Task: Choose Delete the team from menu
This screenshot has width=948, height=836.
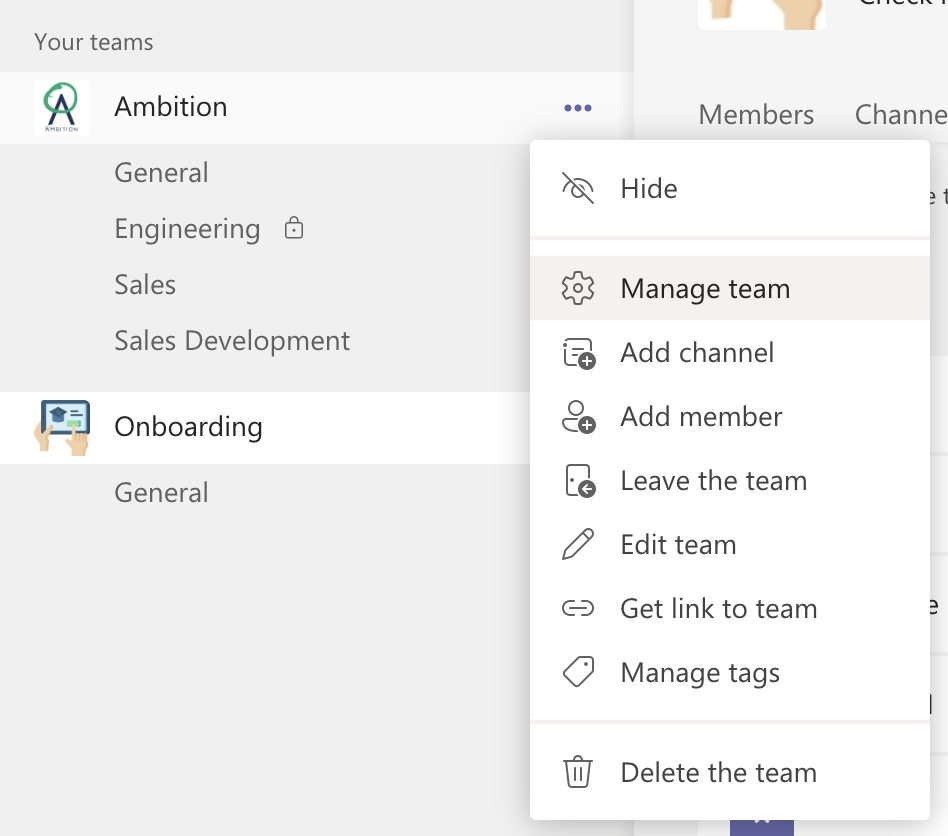Action: point(718,773)
